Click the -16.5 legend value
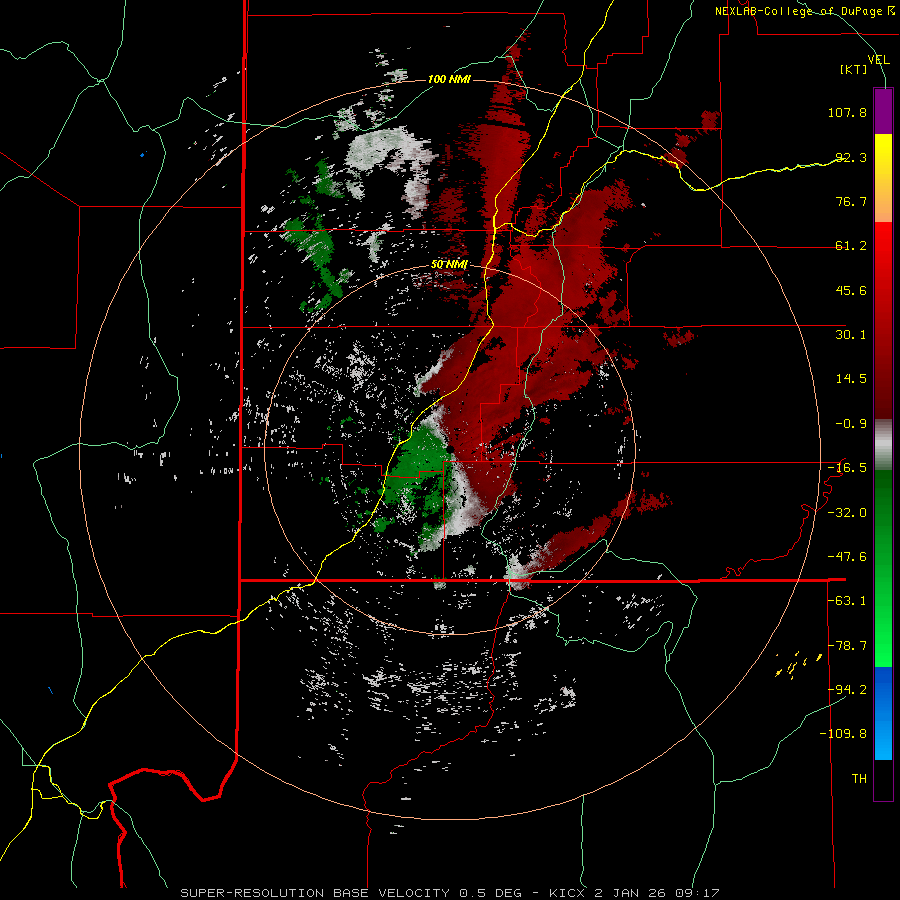This screenshot has width=900, height=900. pyautogui.click(x=847, y=467)
